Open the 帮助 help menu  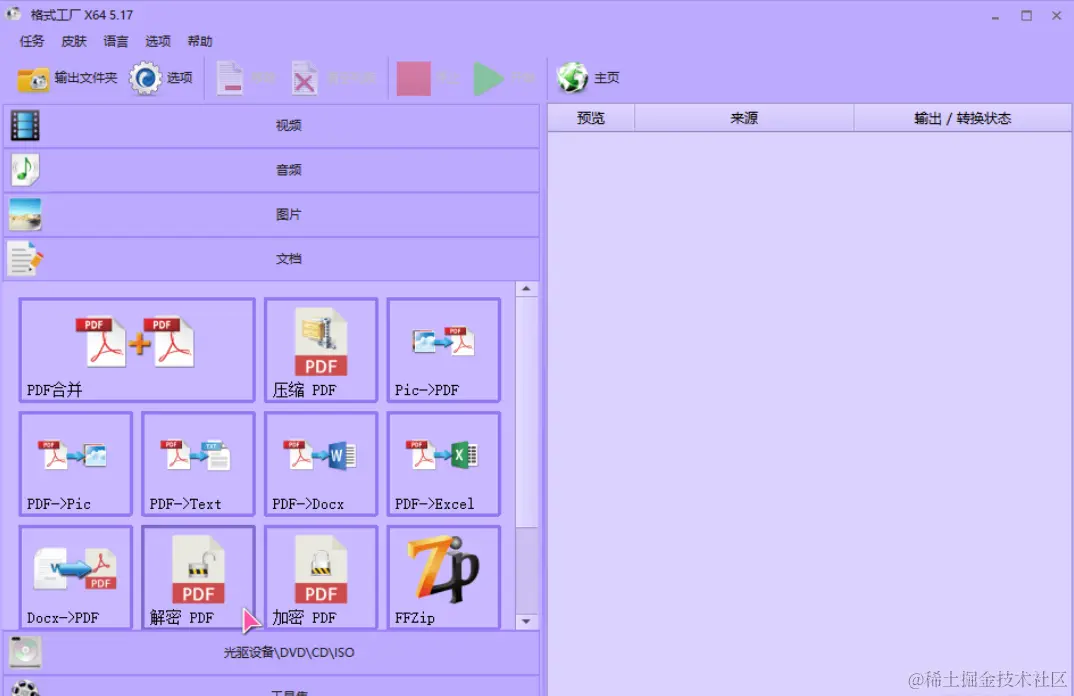(x=200, y=41)
